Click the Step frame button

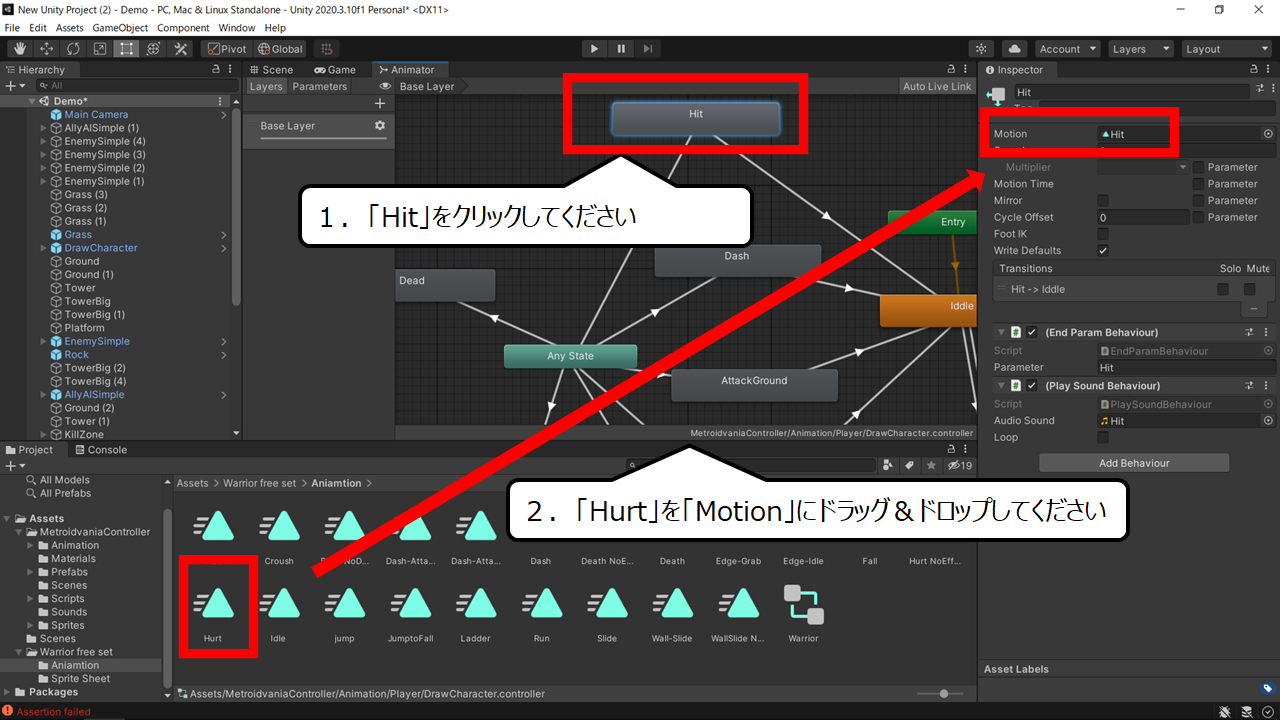point(648,48)
